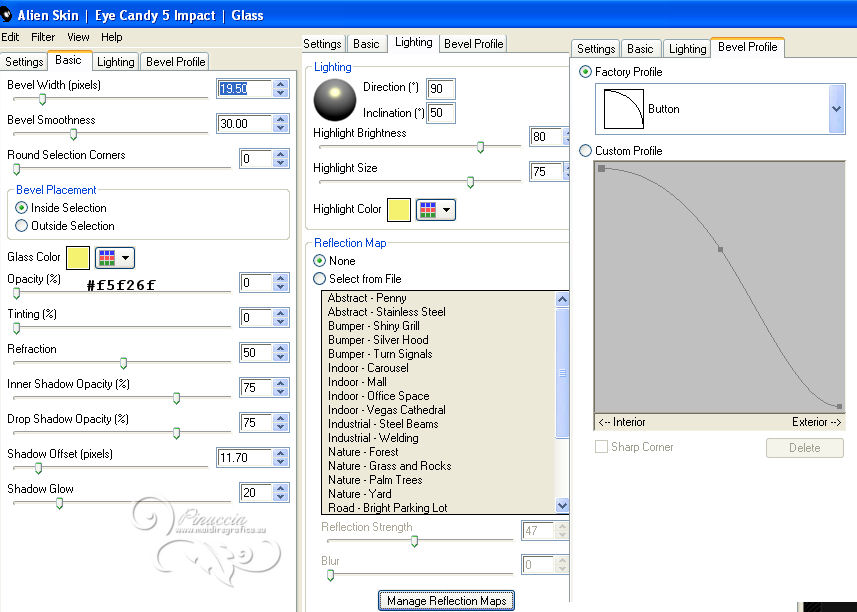This screenshot has width=857, height=612.
Task: Open the Help menu
Action: click(x=111, y=37)
